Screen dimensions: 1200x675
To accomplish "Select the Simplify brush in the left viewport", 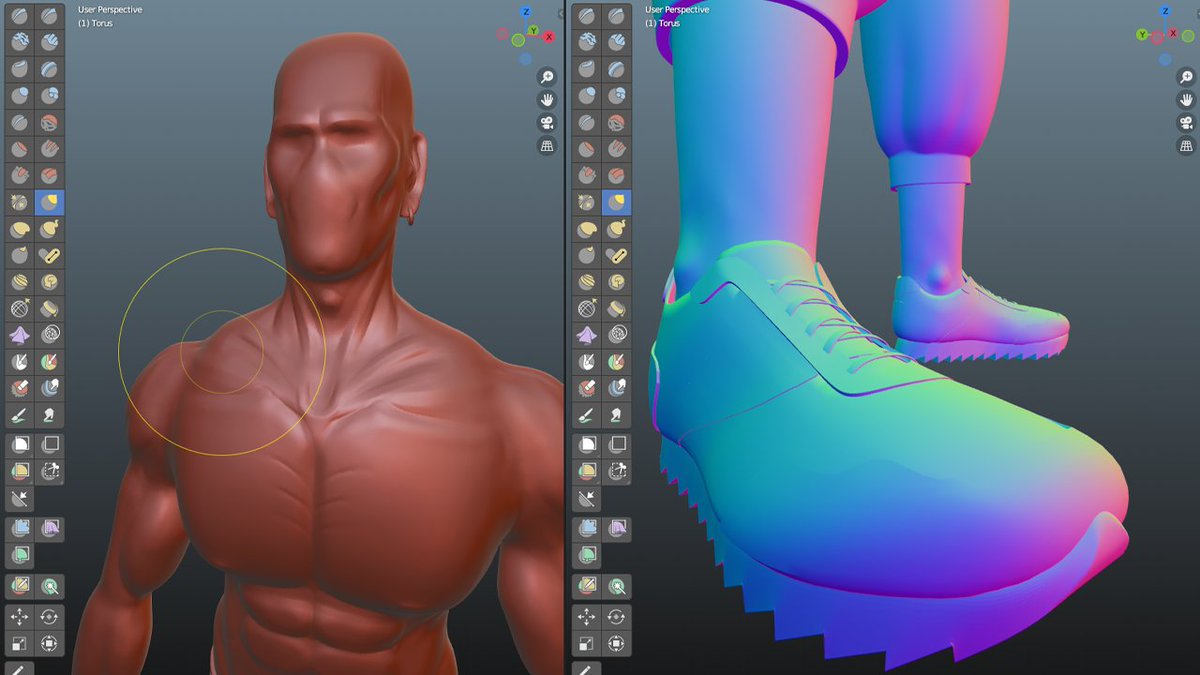I will click(49, 335).
